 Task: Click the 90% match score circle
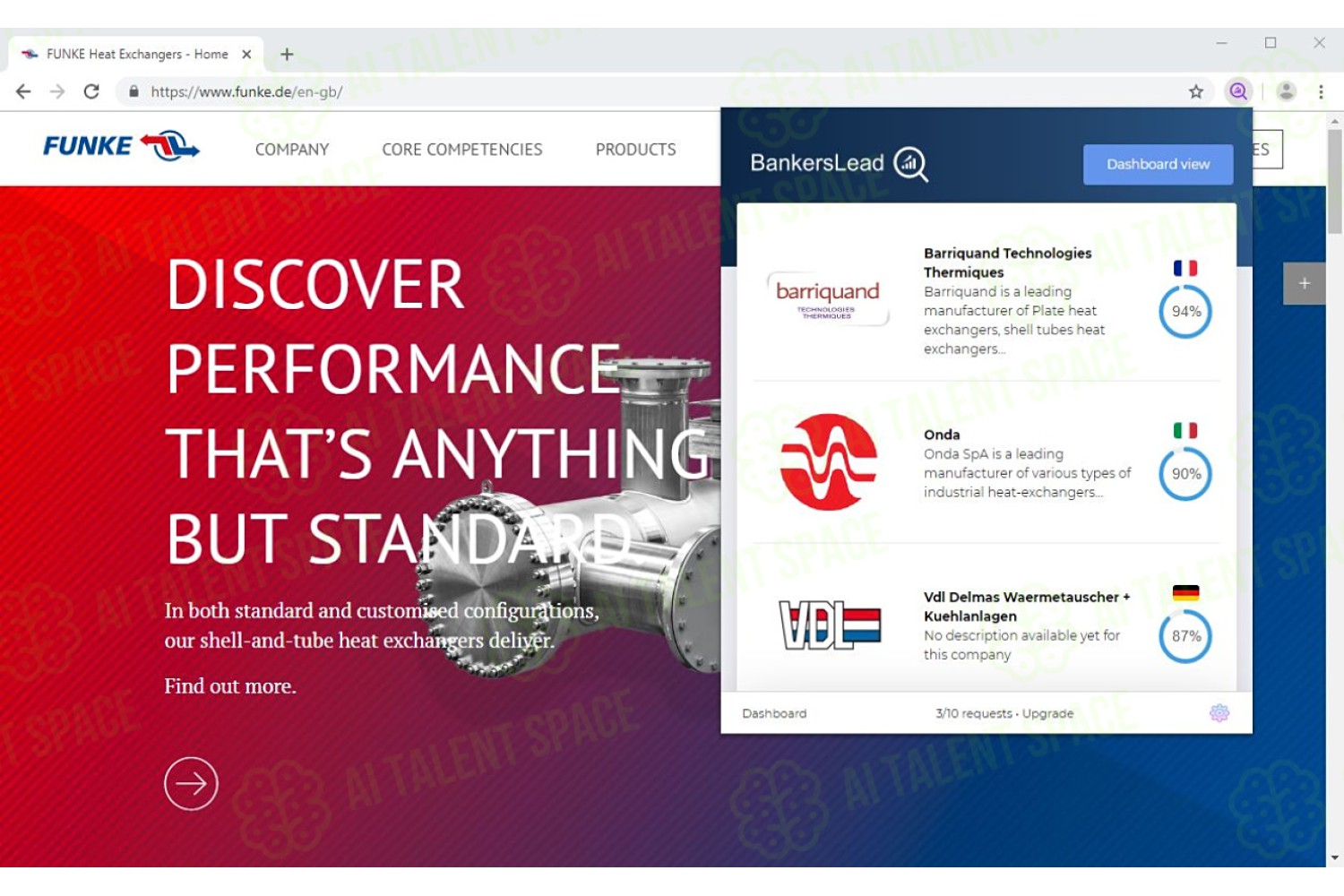(x=1185, y=474)
